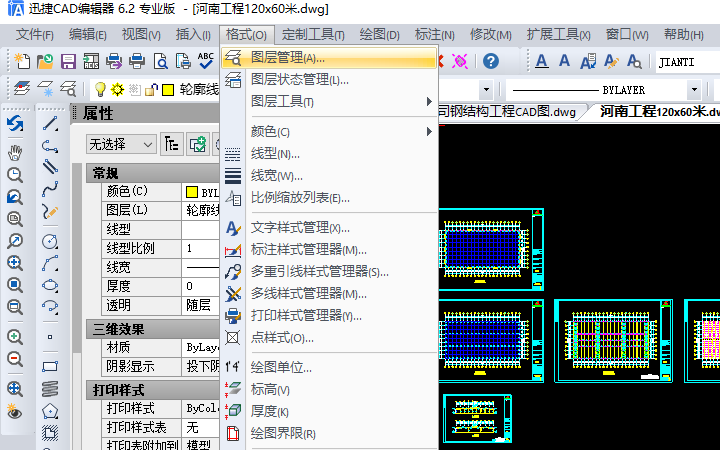Choose 线型(N)... menu entry

[x=329, y=154]
